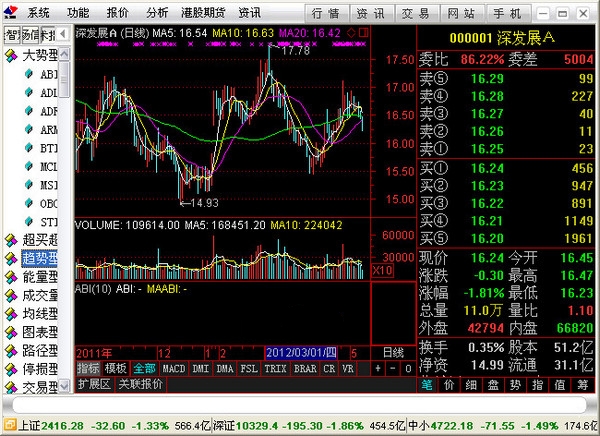Screen dimensions: 600x436
Task: Click the 关联报价 button
Action: click(x=140, y=384)
